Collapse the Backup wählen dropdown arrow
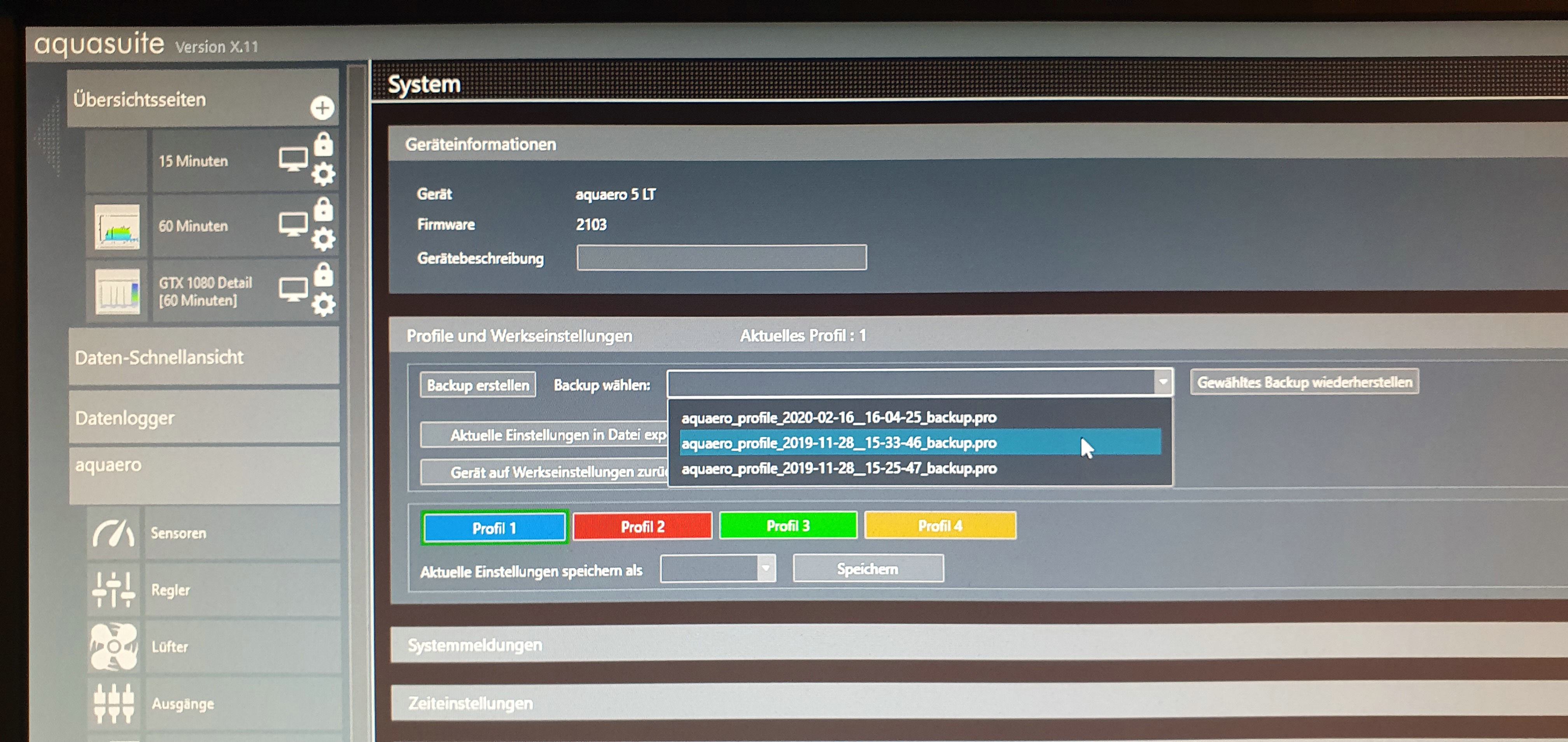Image resolution: width=1568 pixels, height=742 pixels. click(1163, 382)
